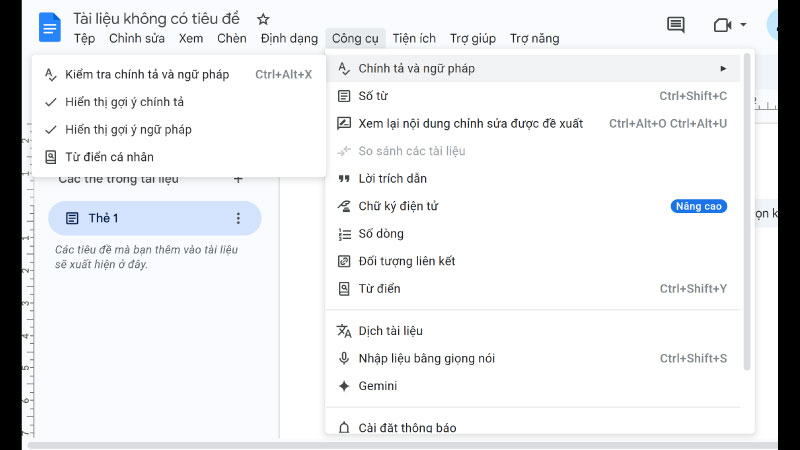Add a new document tab with plus
The width and height of the screenshot is (800, 450).
[x=238, y=179]
